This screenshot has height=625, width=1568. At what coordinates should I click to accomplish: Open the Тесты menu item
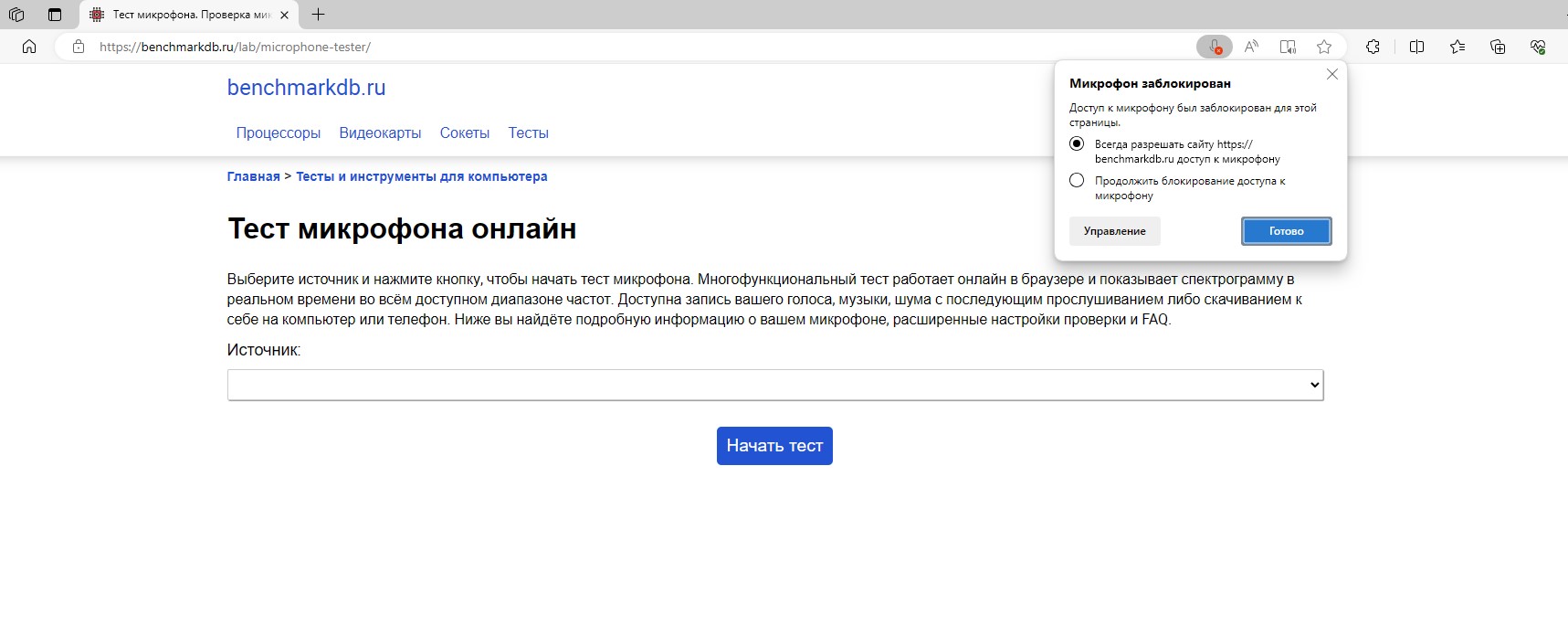pyautogui.click(x=529, y=132)
